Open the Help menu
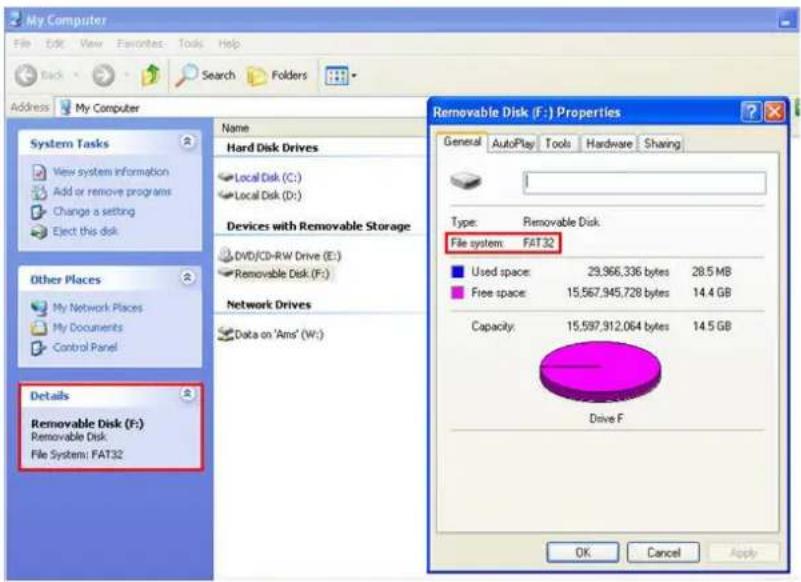Viewport: 801px width, 582px height. click(229, 43)
